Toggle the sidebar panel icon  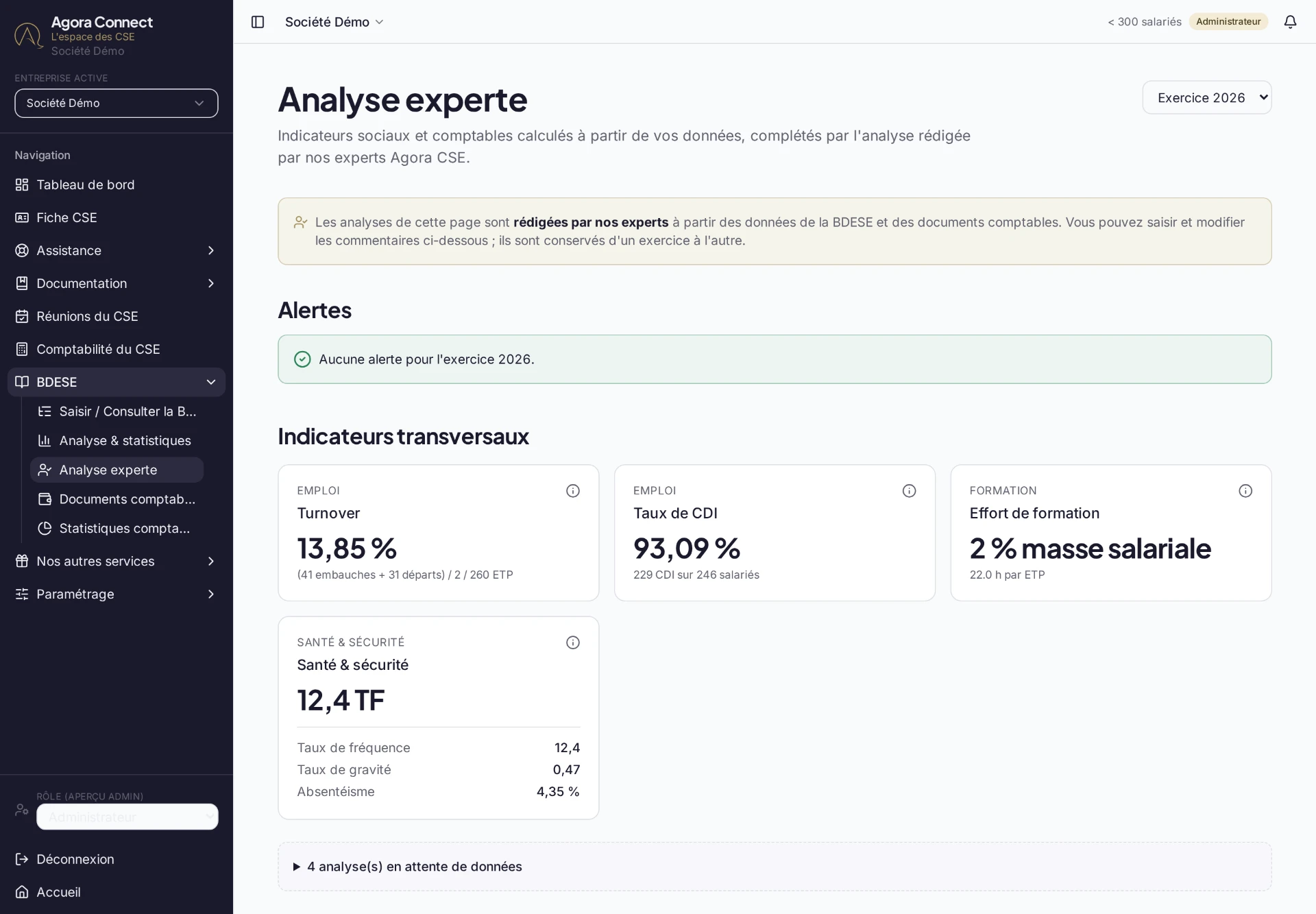click(258, 22)
